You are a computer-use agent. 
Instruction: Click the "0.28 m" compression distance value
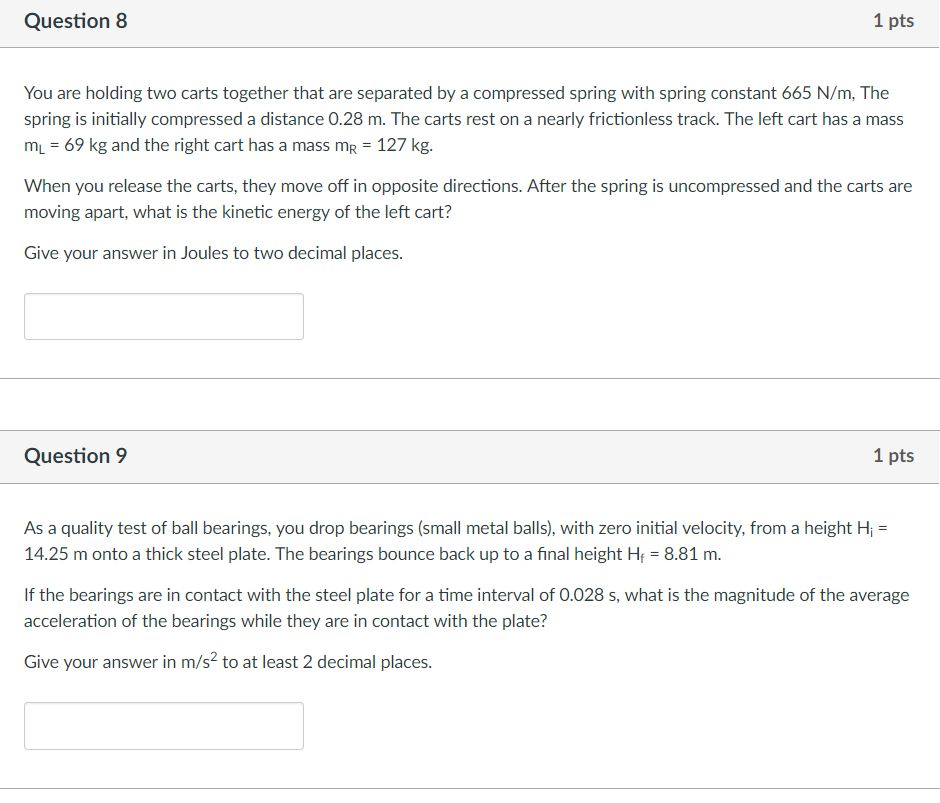coord(333,119)
